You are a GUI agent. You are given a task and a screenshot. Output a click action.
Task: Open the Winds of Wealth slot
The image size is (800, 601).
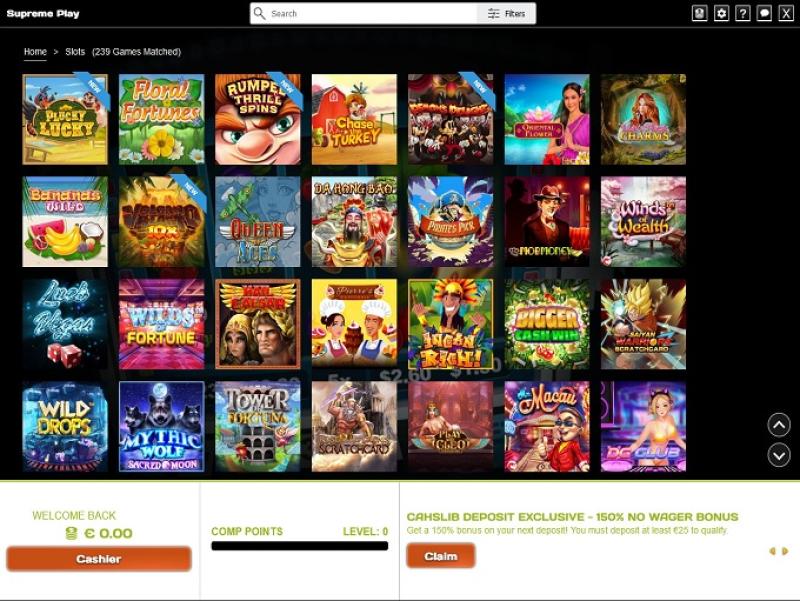(643, 221)
